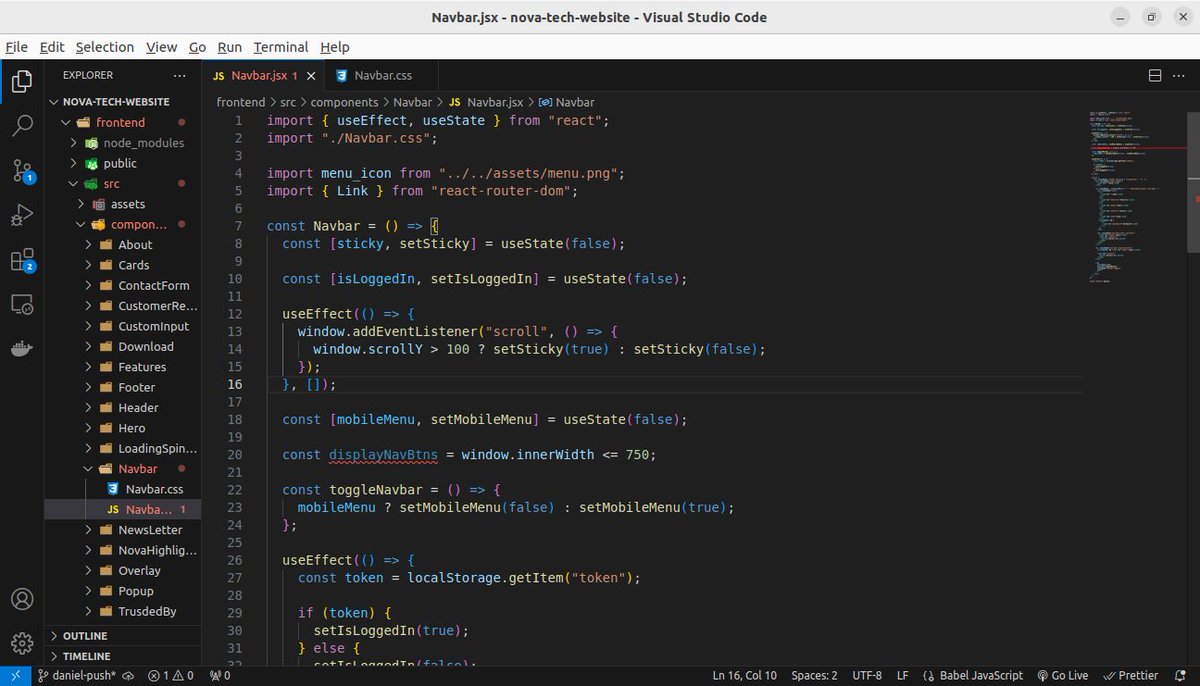Expand the Cards folder

pyautogui.click(x=124, y=265)
